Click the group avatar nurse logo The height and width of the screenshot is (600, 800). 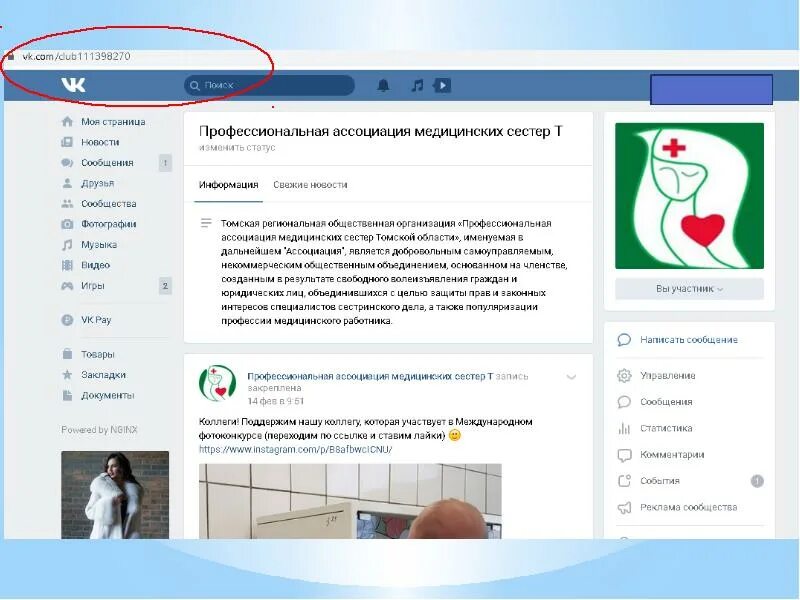pos(689,196)
